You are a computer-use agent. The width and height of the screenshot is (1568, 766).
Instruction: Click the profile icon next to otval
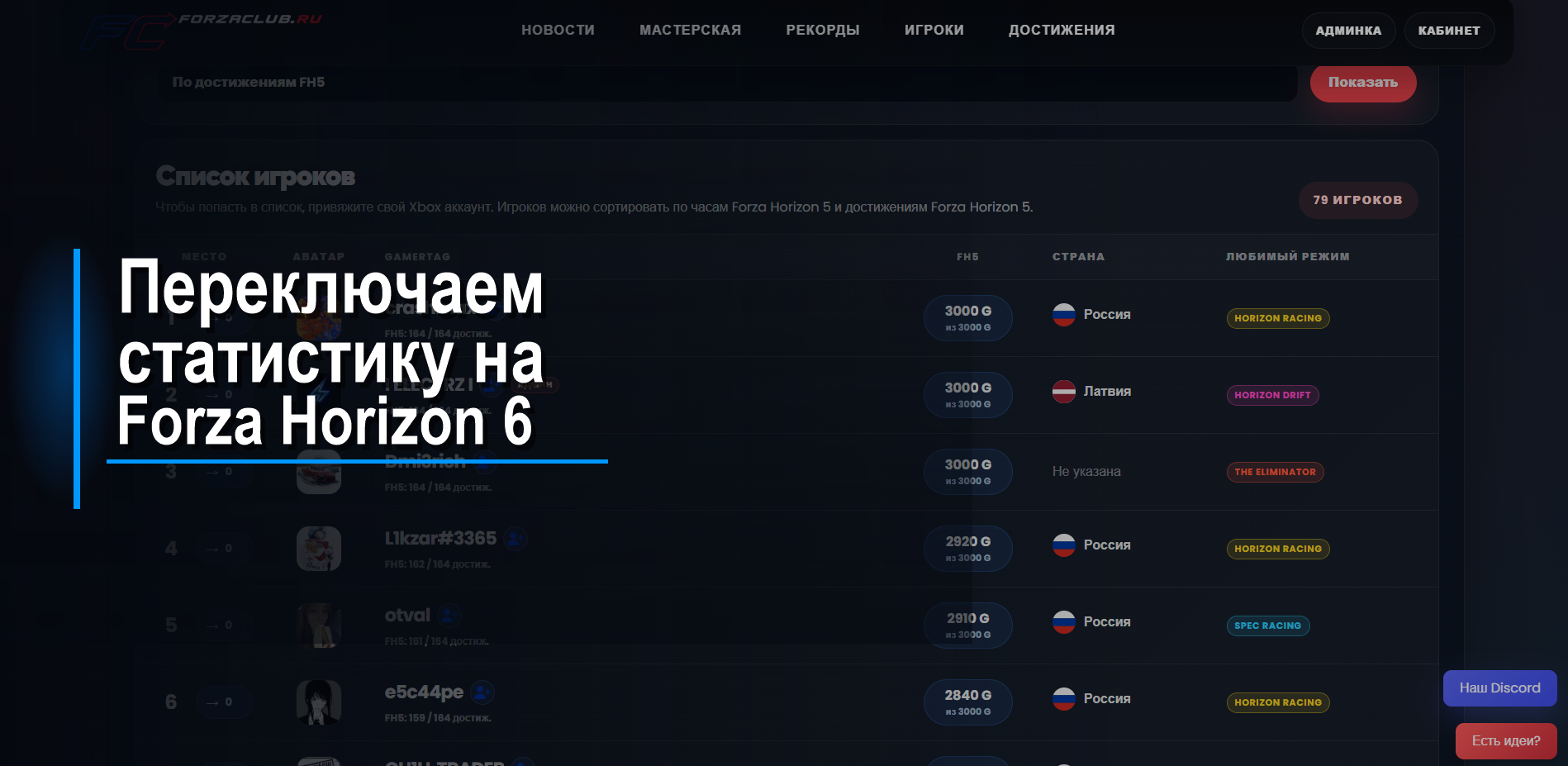[x=449, y=616]
